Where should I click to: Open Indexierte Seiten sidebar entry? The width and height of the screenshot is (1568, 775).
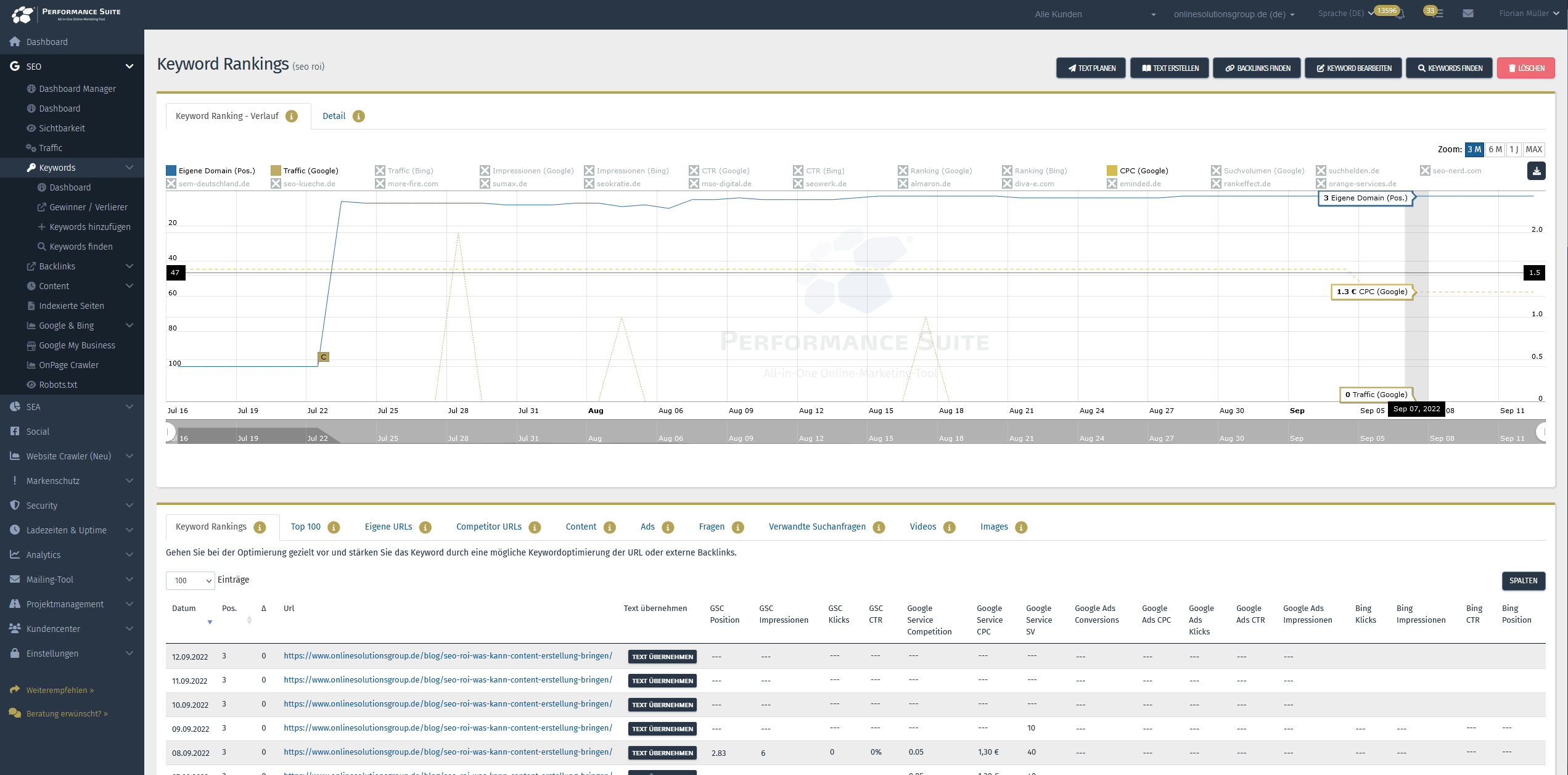click(72, 306)
